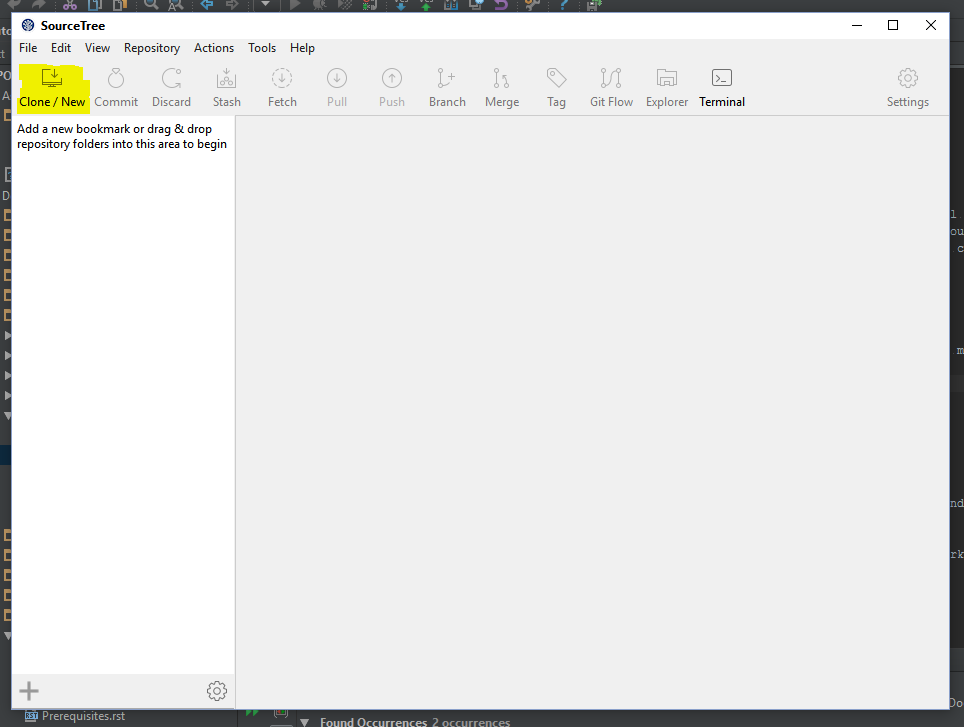Open bookmarks panel gear options

(216, 691)
